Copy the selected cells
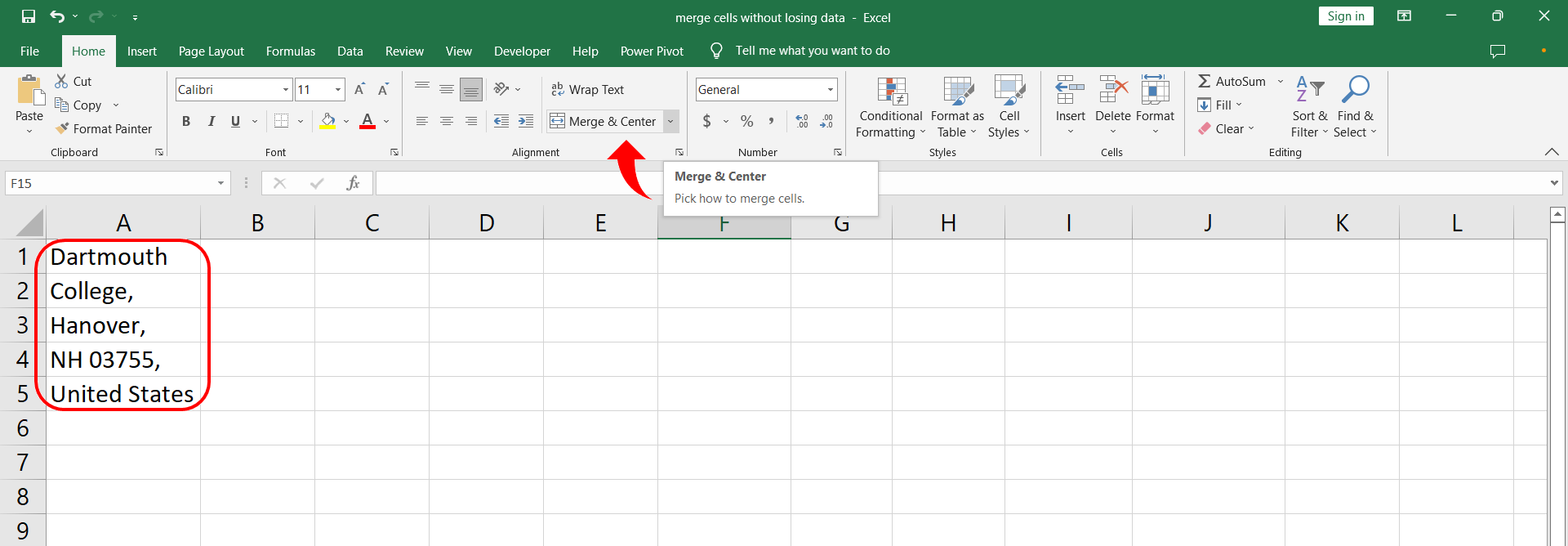Image resolution: width=1568 pixels, height=546 pixels. click(x=78, y=105)
